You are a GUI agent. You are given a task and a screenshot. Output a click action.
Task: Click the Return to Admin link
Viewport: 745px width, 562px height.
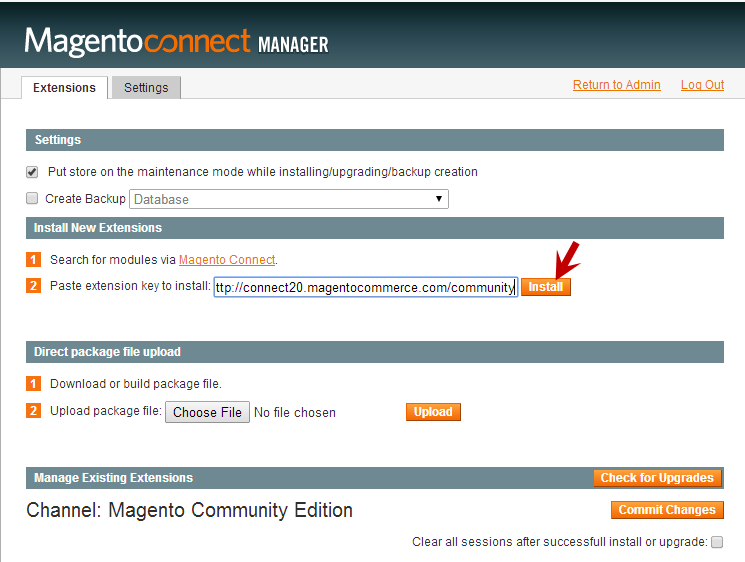616,85
